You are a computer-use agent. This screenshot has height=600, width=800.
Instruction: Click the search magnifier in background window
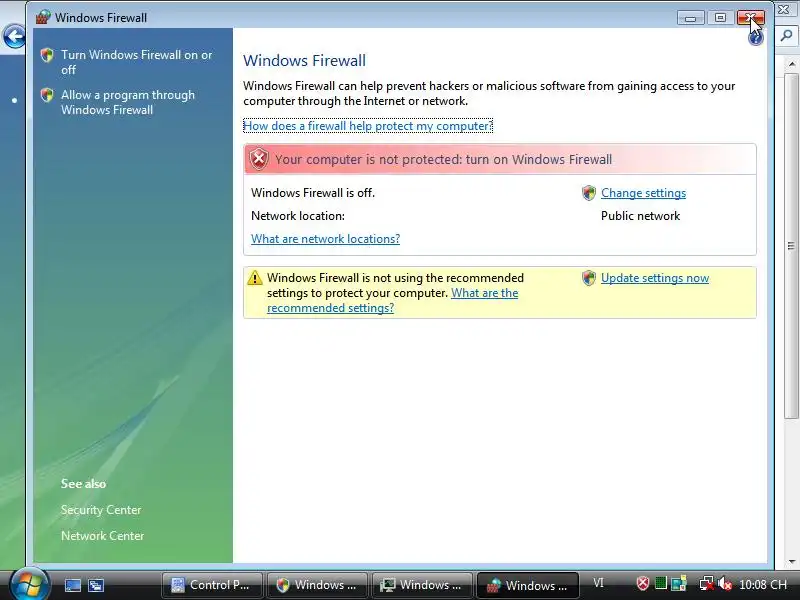786,36
